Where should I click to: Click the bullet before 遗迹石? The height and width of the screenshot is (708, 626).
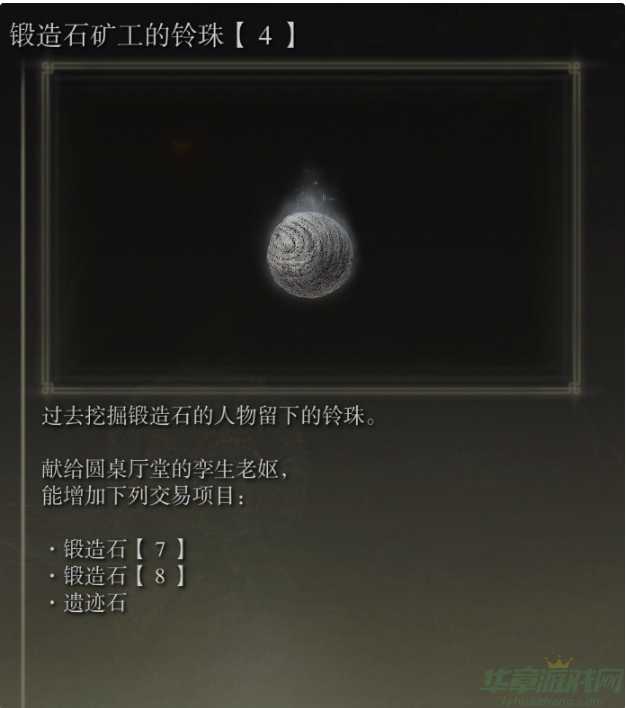click(x=52, y=603)
